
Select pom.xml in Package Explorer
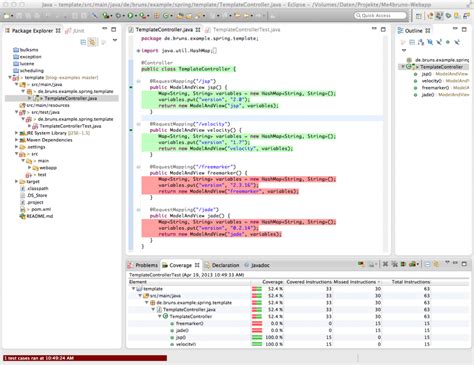click(x=36, y=209)
